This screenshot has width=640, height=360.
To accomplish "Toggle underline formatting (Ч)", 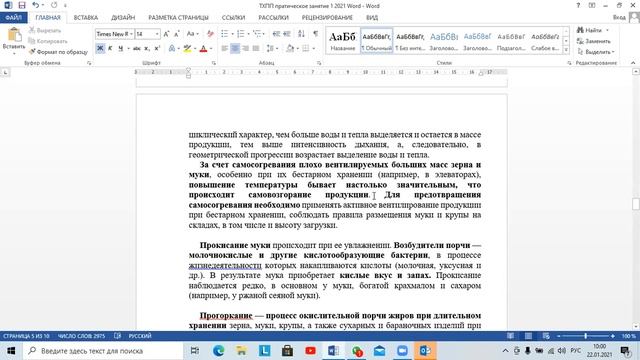I will point(120,49).
